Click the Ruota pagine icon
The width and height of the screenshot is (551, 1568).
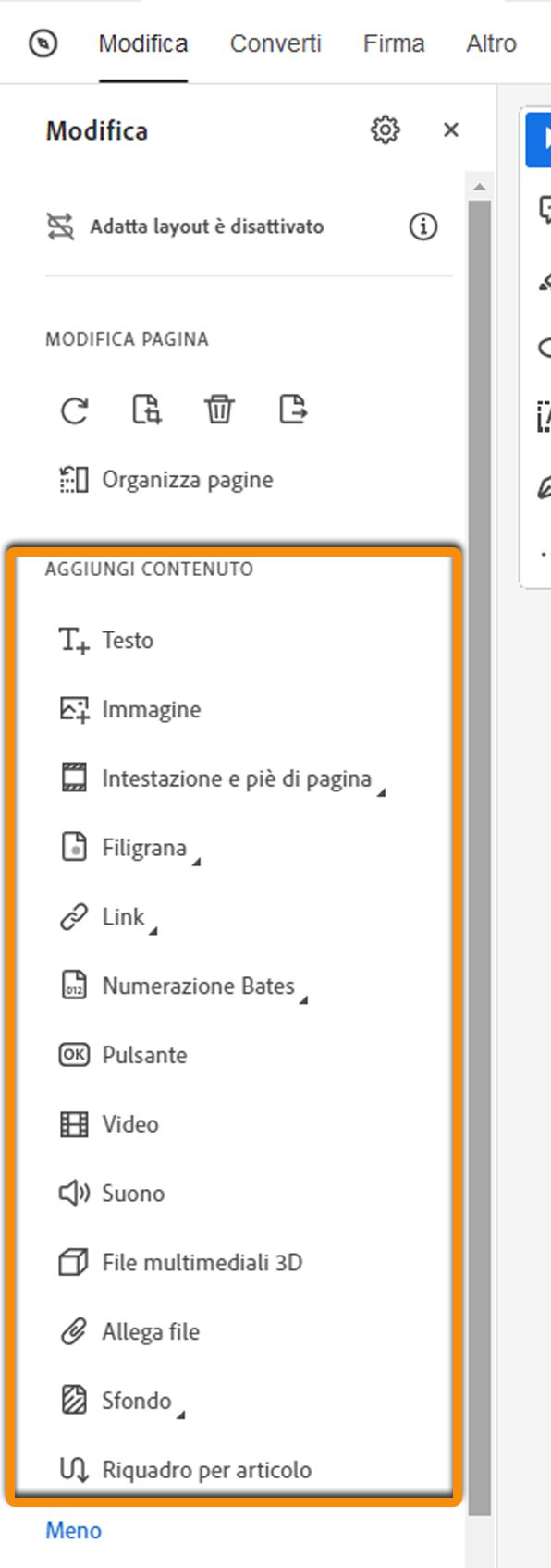[72, 411]
